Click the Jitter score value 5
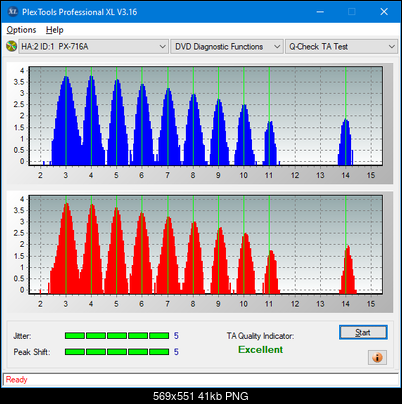This screenshot has width=402, height=404. coord(176,336)
